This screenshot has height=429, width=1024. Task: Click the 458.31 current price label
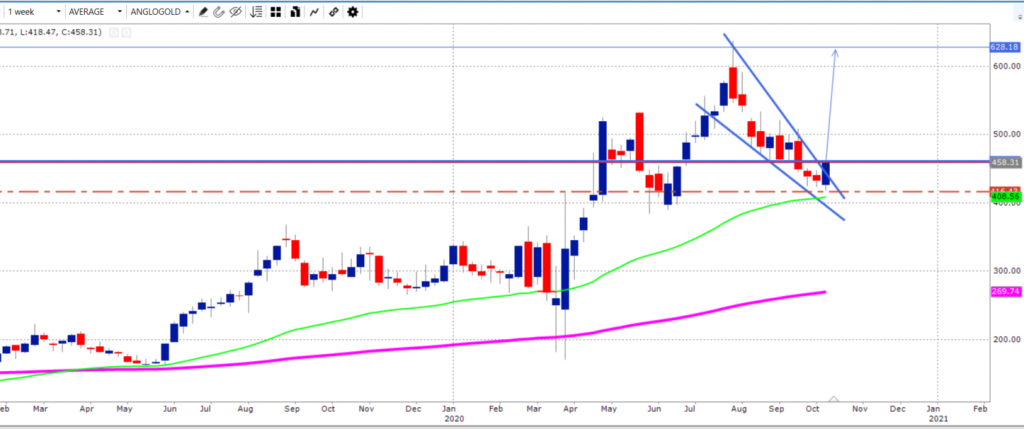pos(1003,161)
